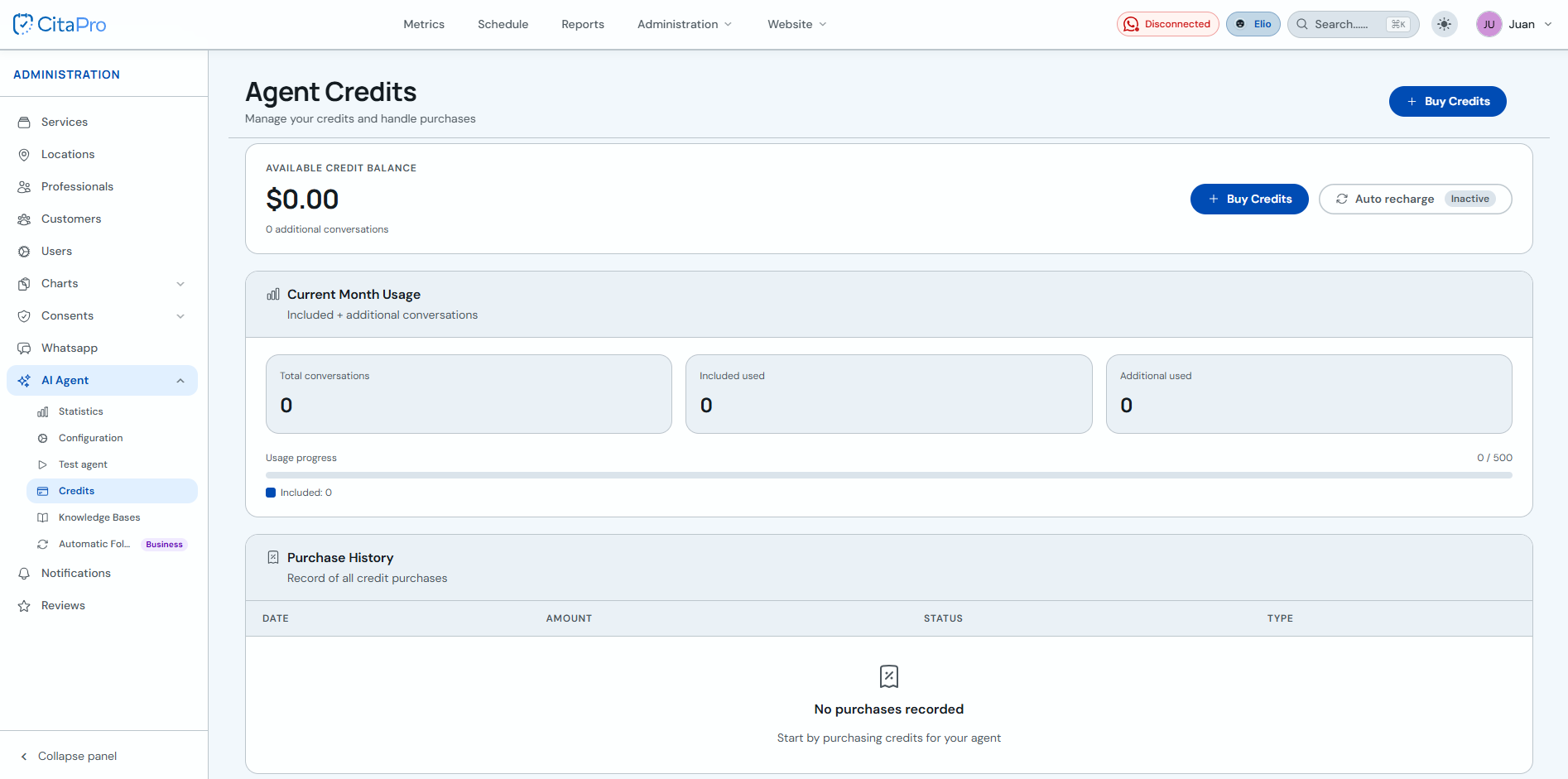Screen dimensions: 1568x779
Task: Click the Current Month Usage chart icon
Action: coord(273,294)
